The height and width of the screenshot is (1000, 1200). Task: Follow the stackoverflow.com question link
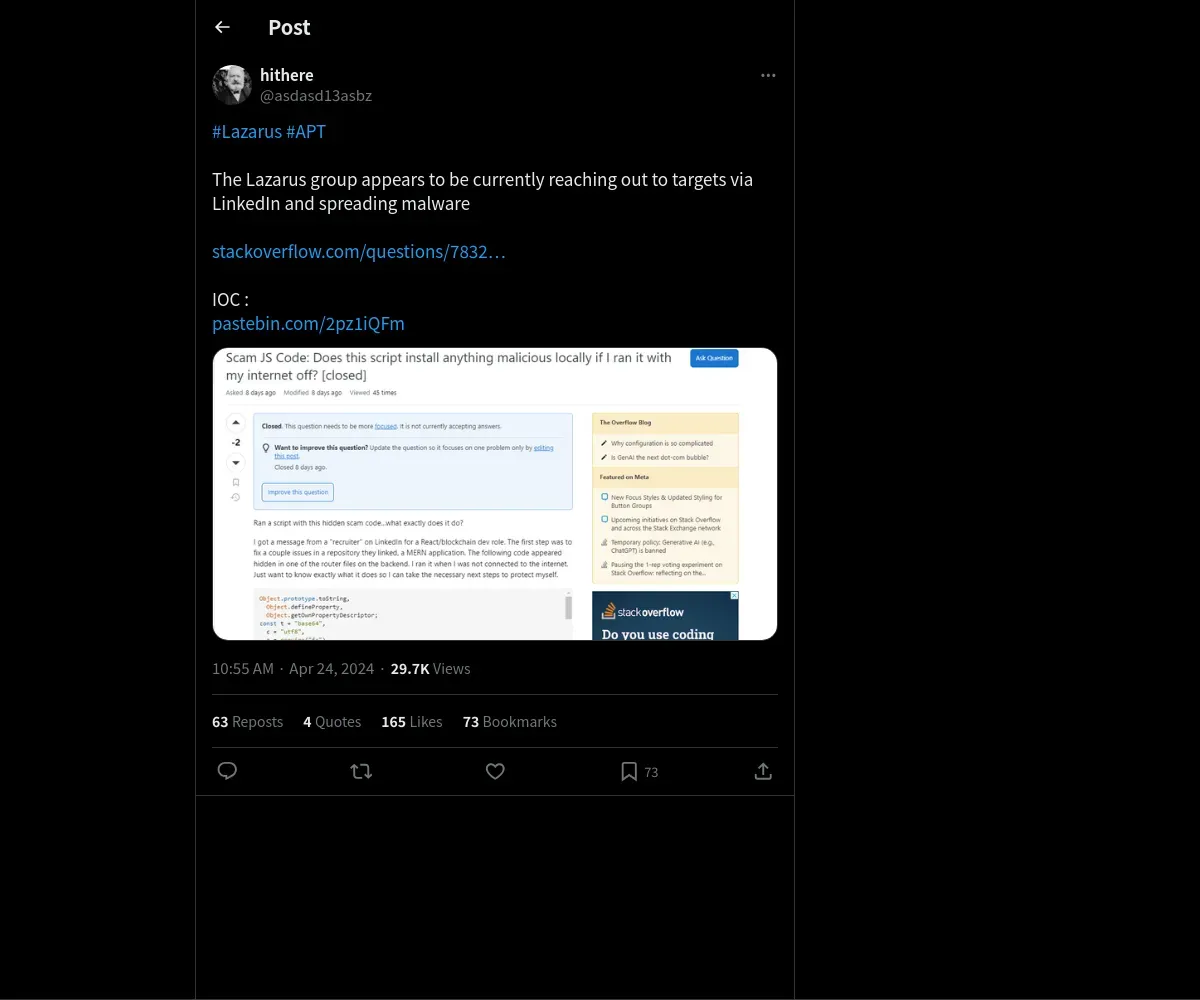point(359,251)
